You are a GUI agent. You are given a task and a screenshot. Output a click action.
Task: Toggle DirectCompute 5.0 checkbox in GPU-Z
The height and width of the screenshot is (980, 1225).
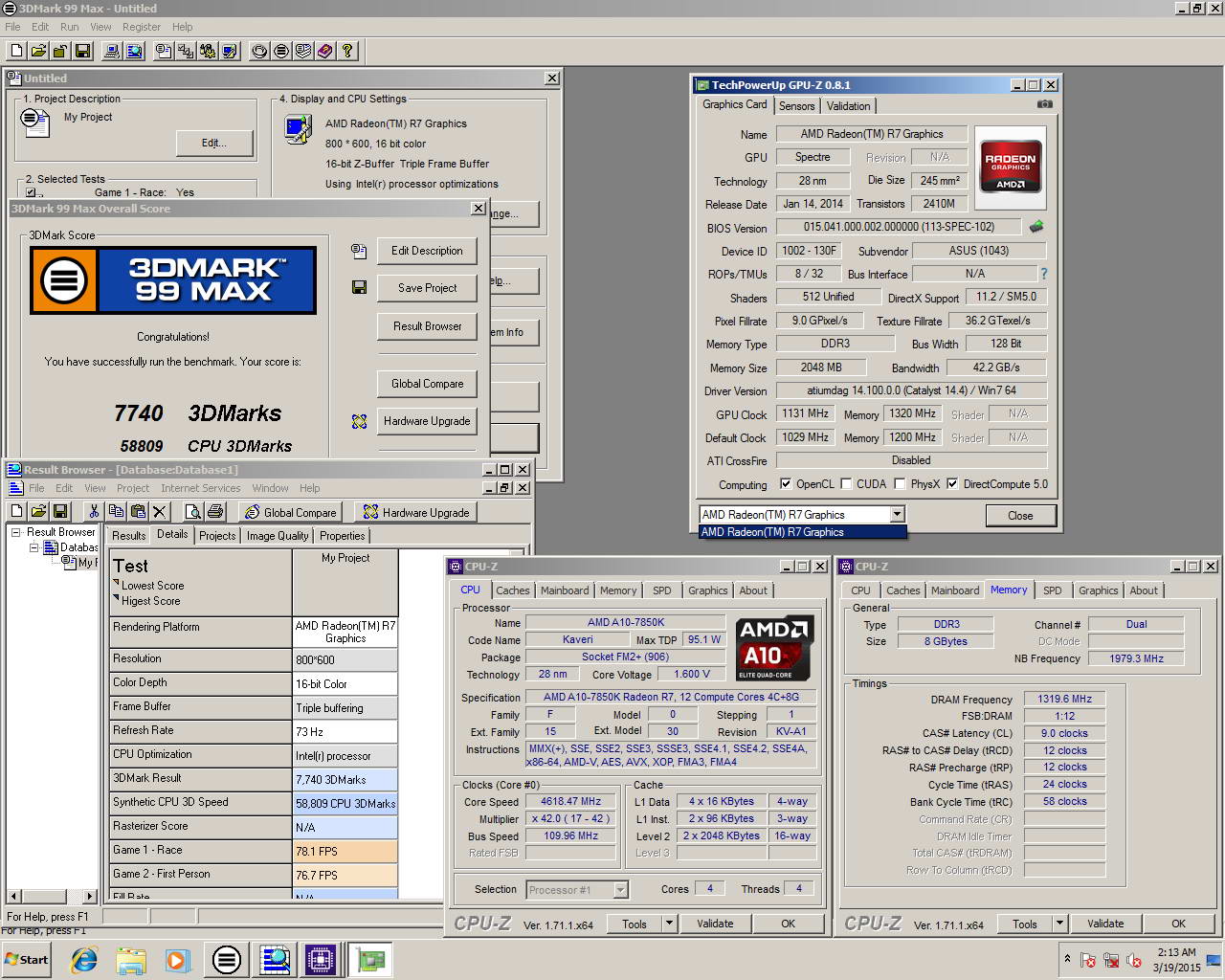pos(952,484)
